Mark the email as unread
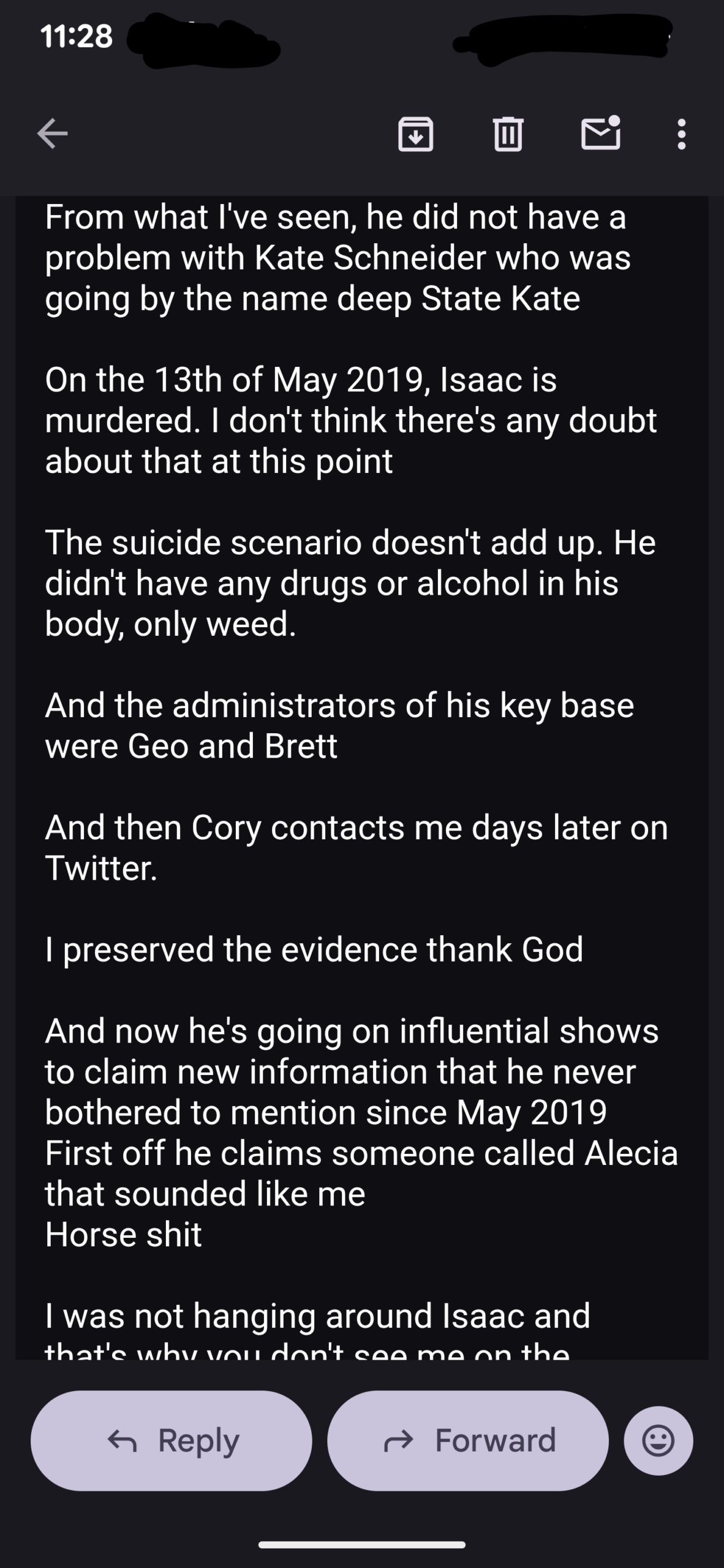This screenshot has height=1568, width=724. (x=600, y=134)
